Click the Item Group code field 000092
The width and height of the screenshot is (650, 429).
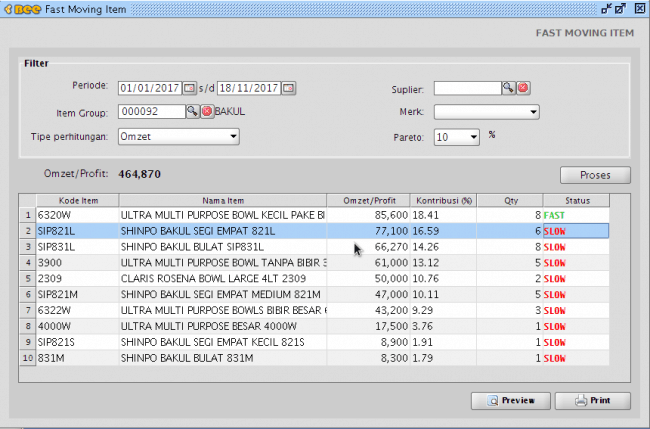click(151, 111)
